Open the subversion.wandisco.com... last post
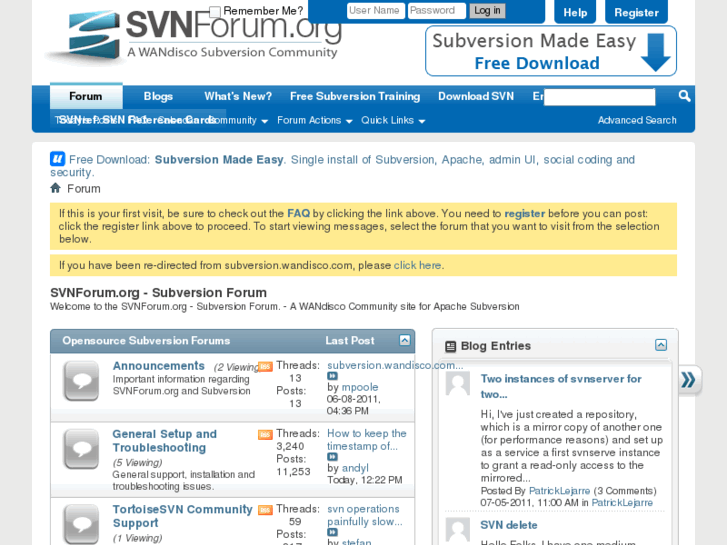This screenshot has width=727, height=545. coord(395,365)
